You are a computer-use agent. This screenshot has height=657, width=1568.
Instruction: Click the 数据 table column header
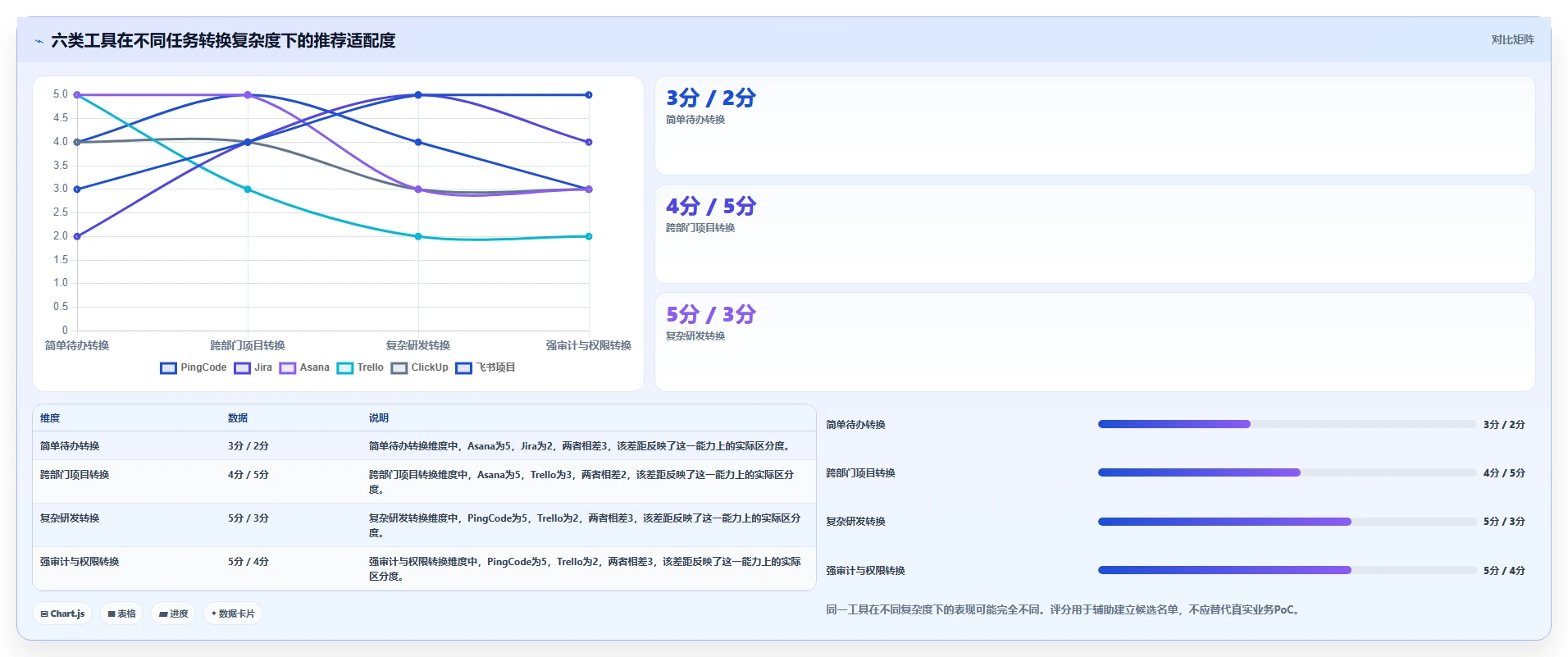238,418
